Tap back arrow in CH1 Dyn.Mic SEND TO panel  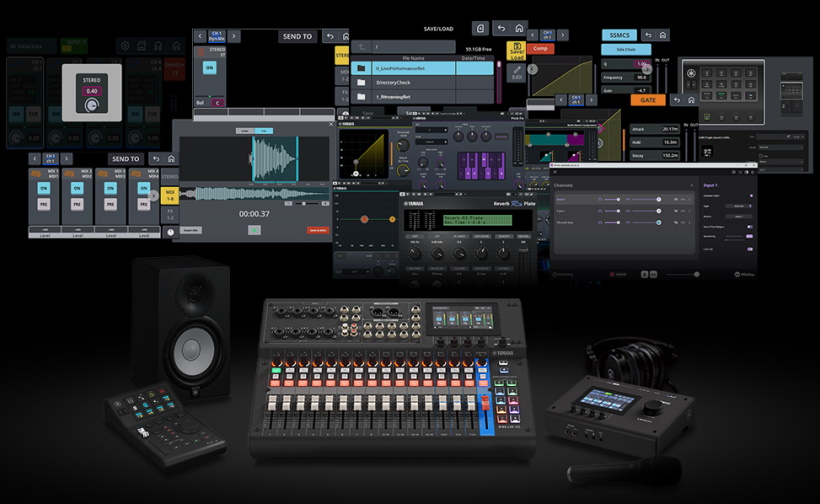point(330,36)
